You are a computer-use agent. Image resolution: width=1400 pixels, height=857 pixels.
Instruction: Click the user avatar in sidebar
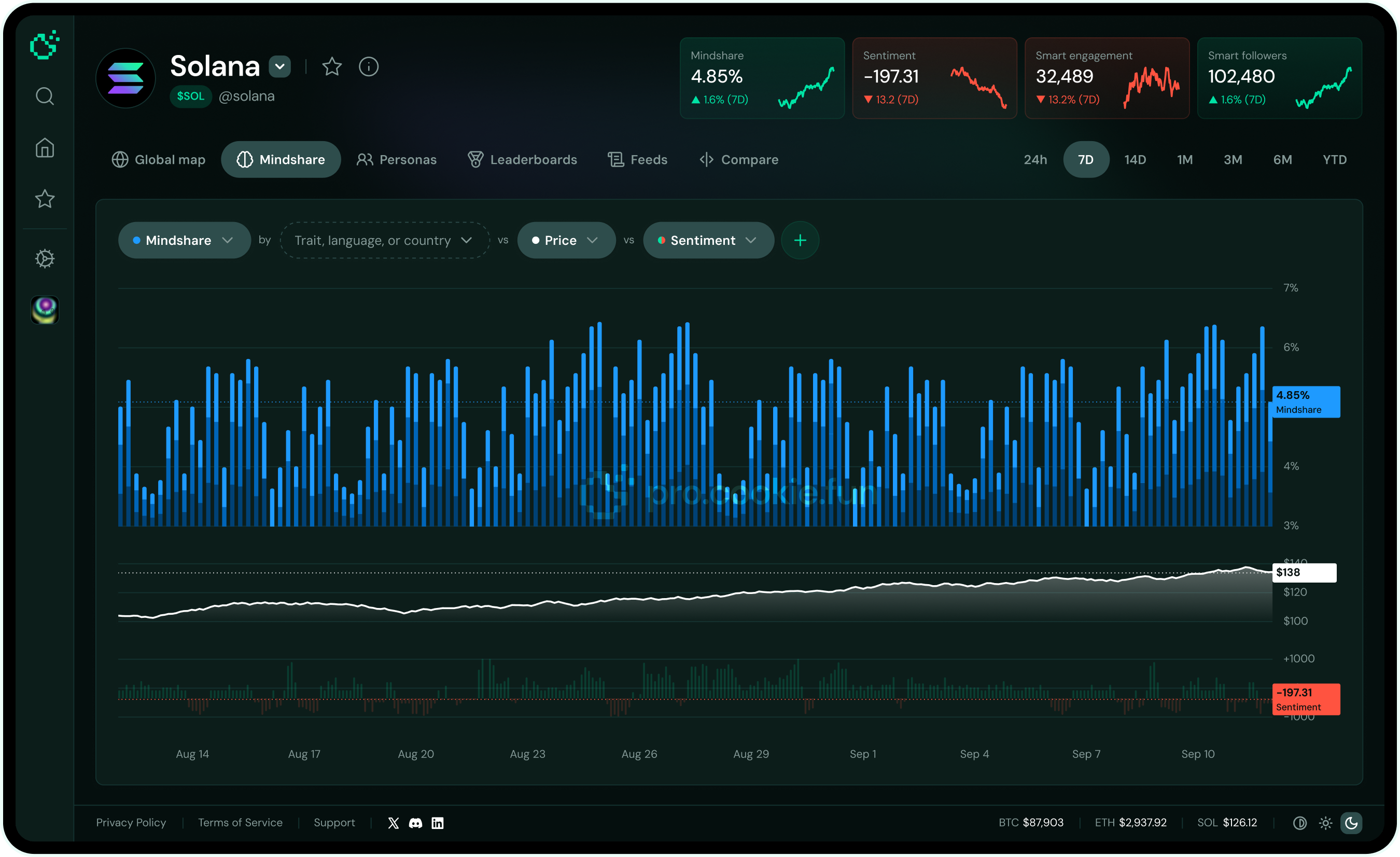(45, 310)
